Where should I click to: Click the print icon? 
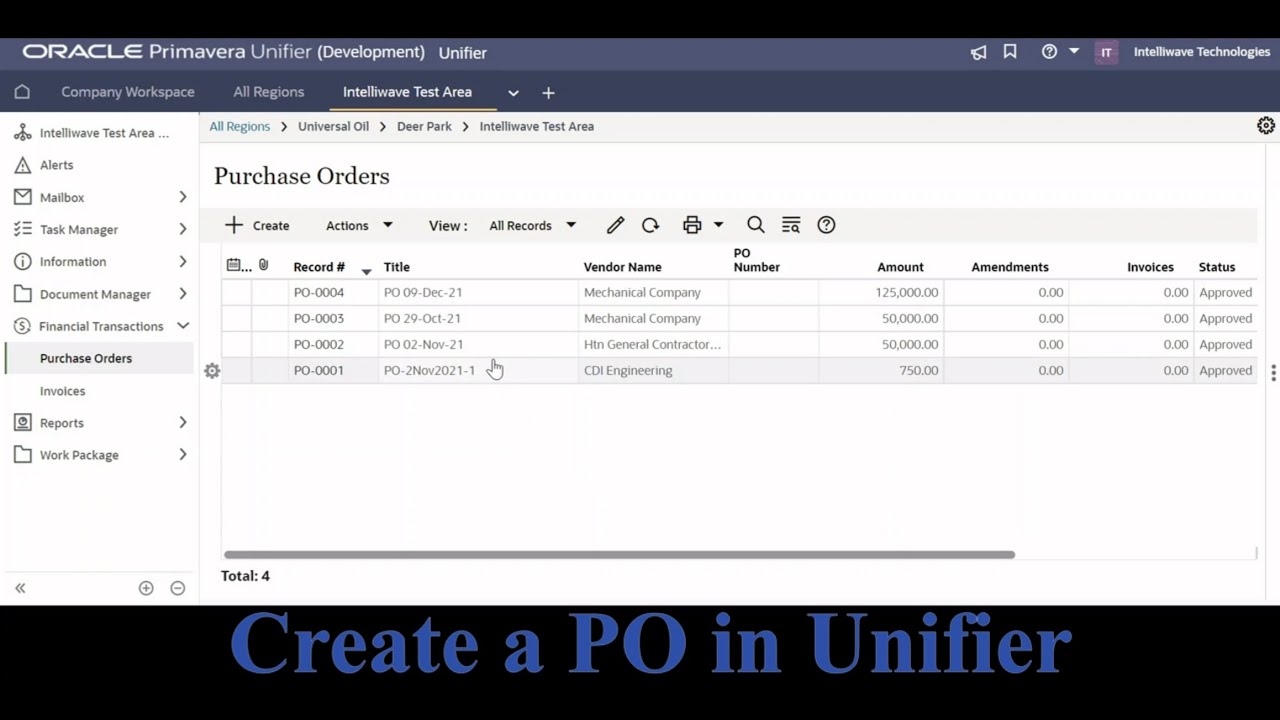tap(692, 225)
